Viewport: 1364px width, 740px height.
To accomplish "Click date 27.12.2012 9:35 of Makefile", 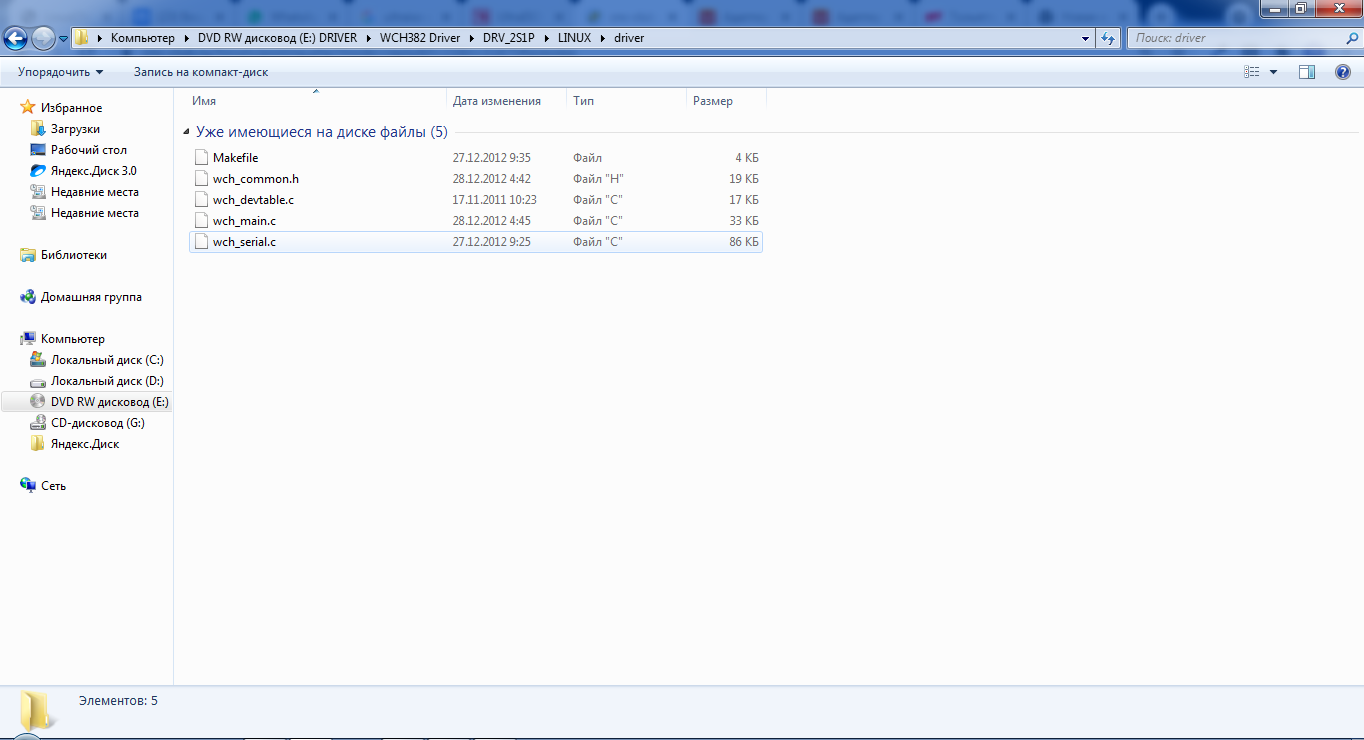I will click(491, 158).
